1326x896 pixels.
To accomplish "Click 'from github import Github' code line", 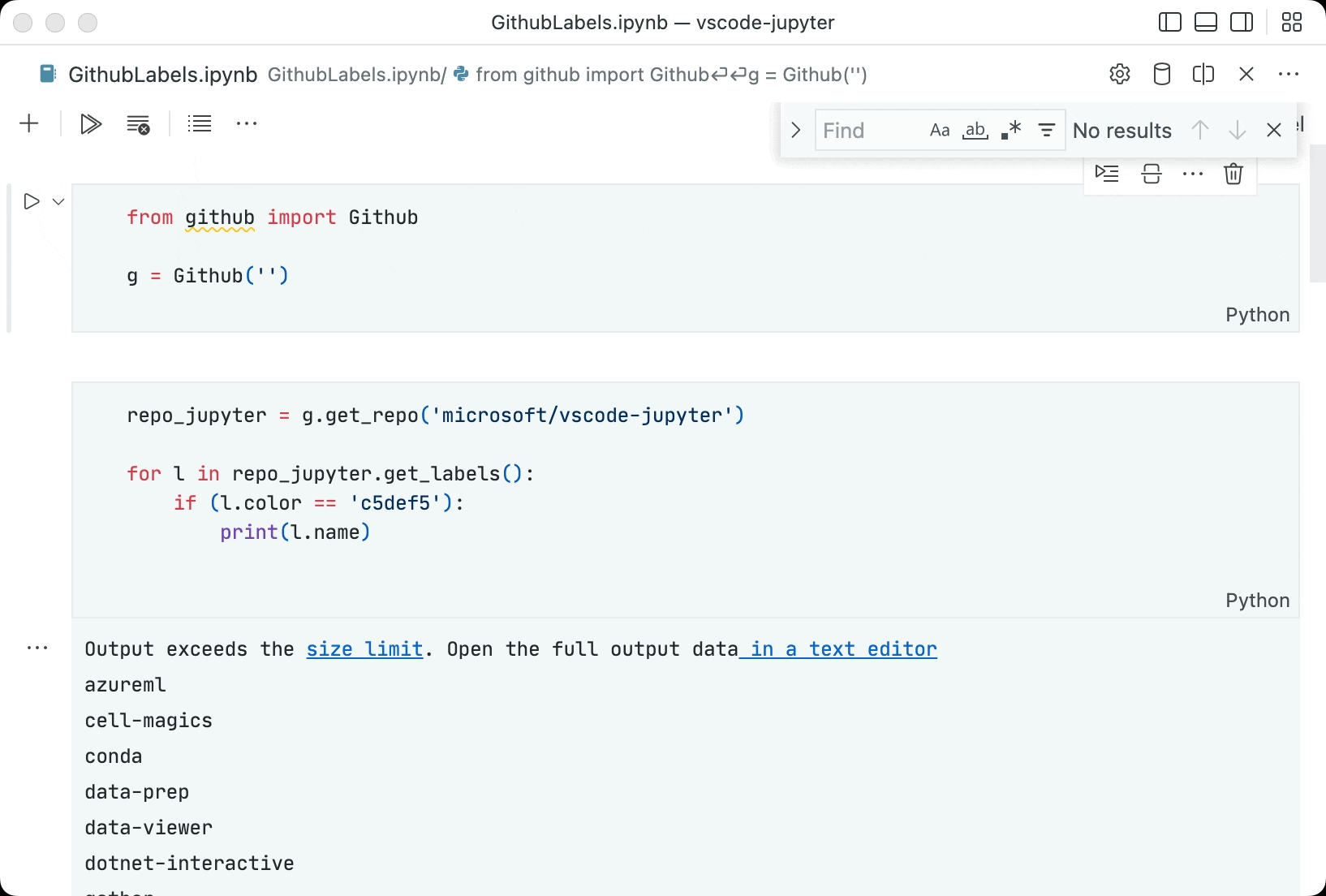I will coord(273,218).
